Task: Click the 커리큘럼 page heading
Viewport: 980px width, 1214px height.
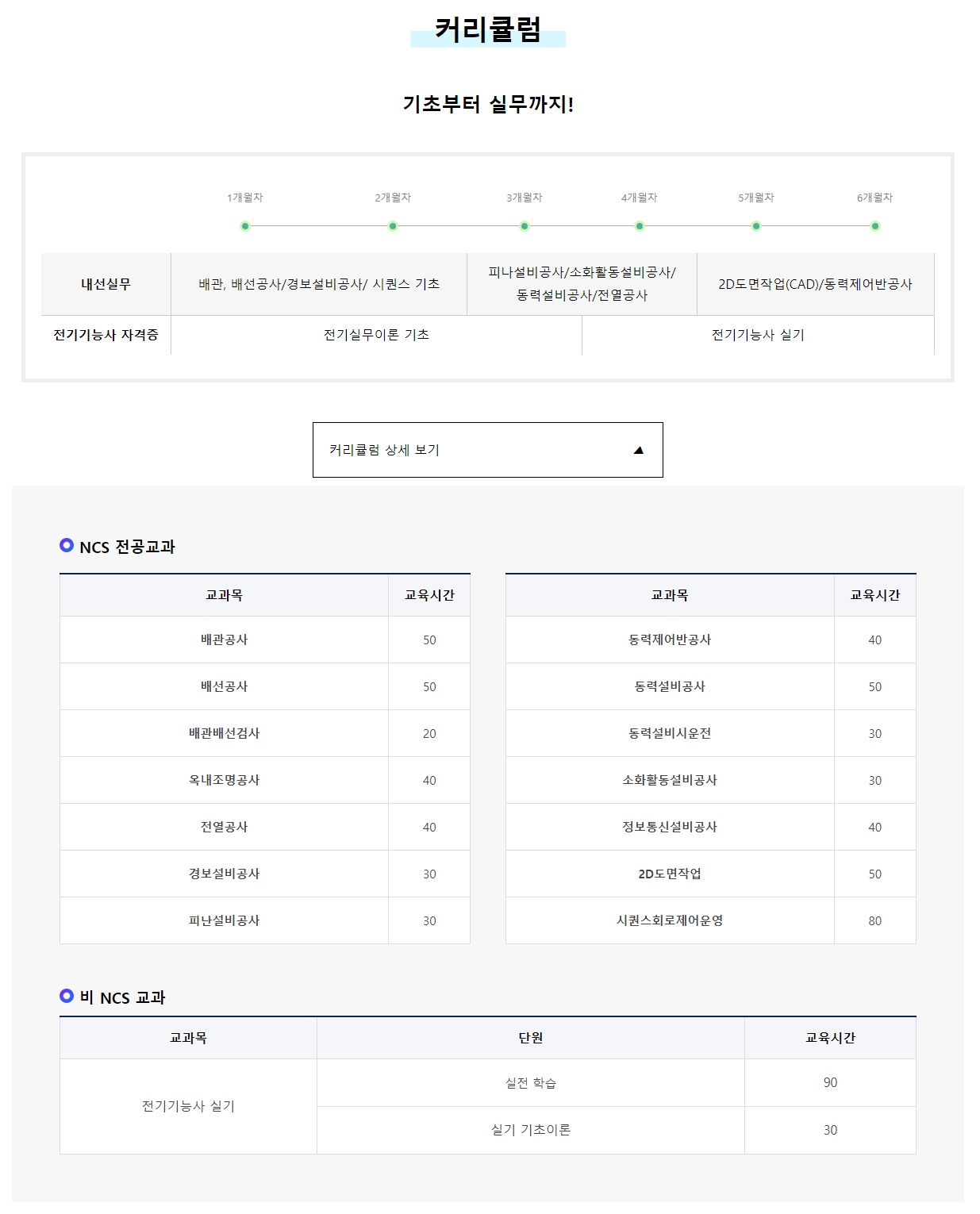Action: [488, 30]
